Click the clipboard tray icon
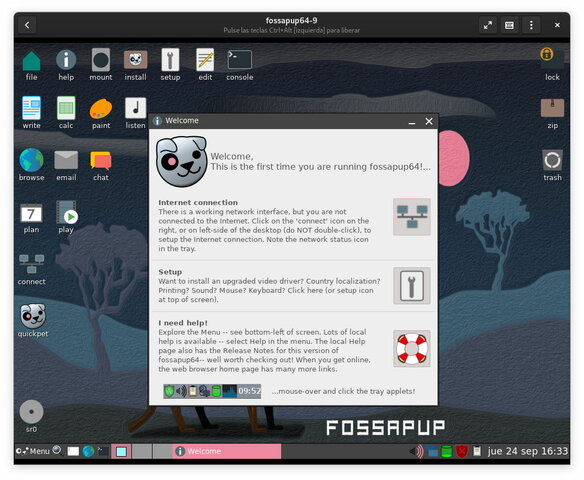This screenshot has width=584, height=480. pyautogui.click(x=477, y=451)
